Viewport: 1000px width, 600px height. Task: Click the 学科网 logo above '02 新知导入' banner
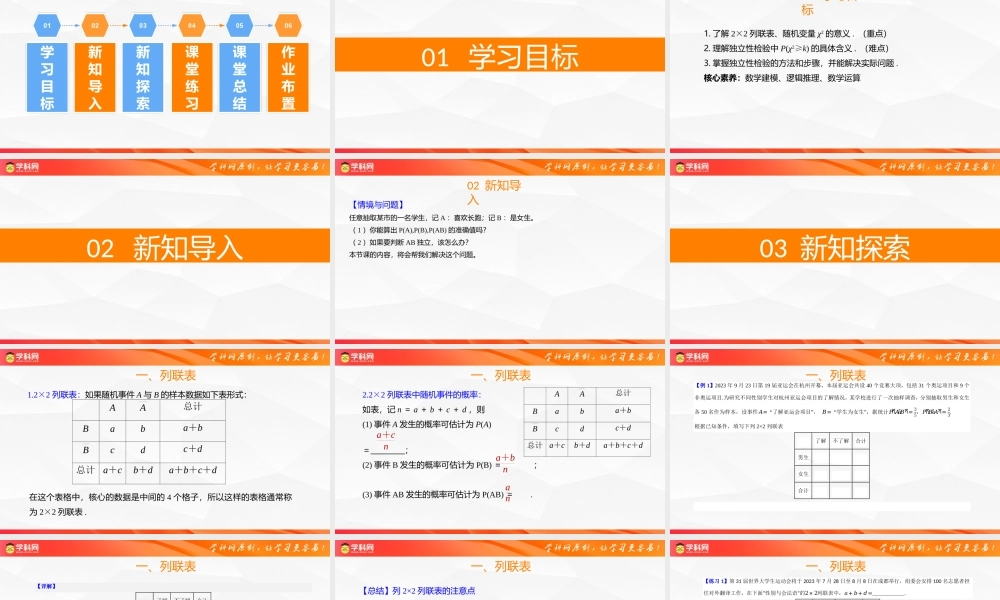(x=22, y=167)
